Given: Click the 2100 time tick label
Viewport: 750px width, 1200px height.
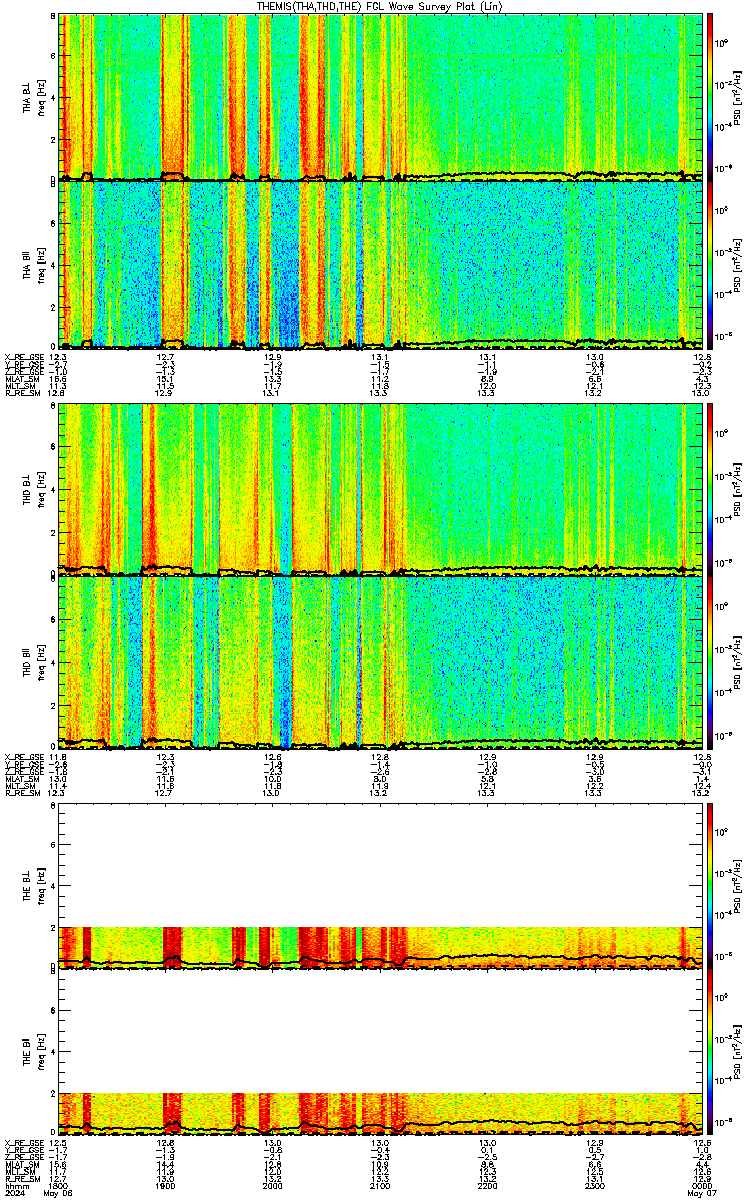Looking at the screenshot, I should point(381,1186).
